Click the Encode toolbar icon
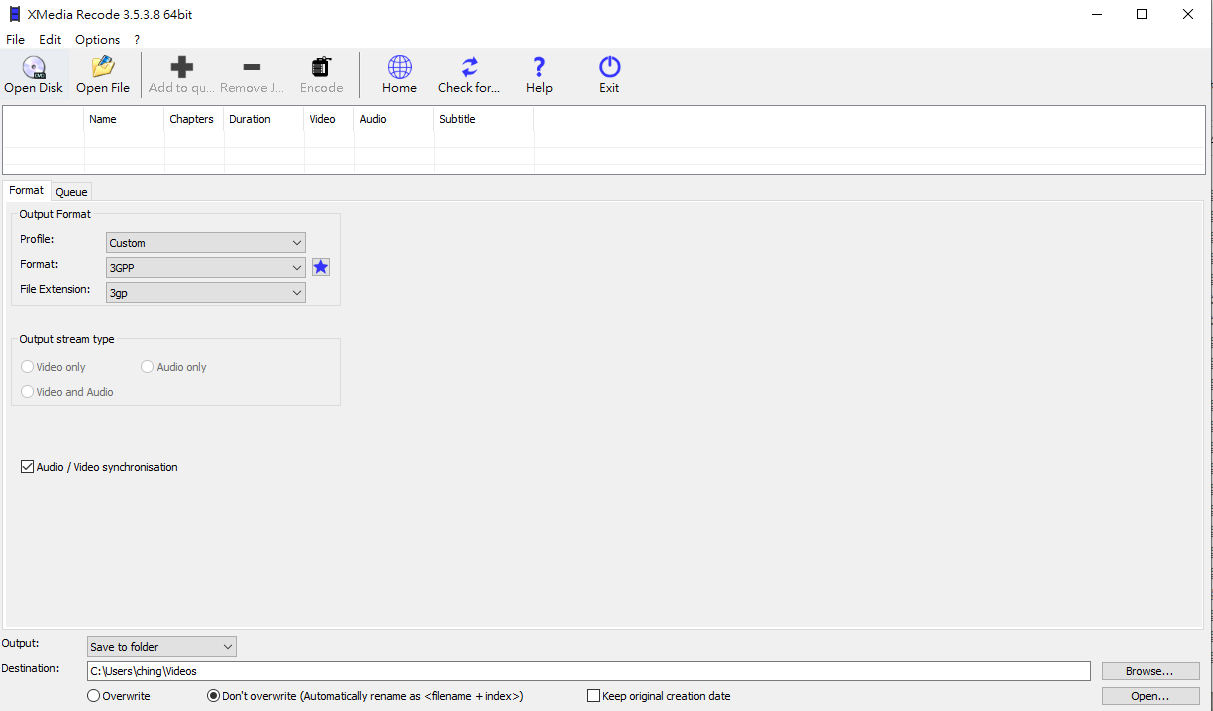This screenshot has height=711, width=1213. (x=321, y=68)
